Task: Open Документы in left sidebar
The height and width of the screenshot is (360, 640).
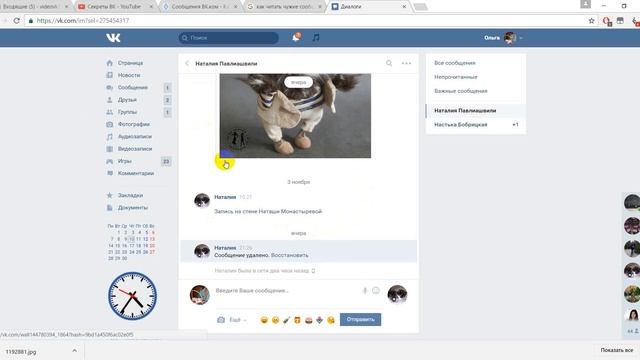Action: click(x=133, y=207)
